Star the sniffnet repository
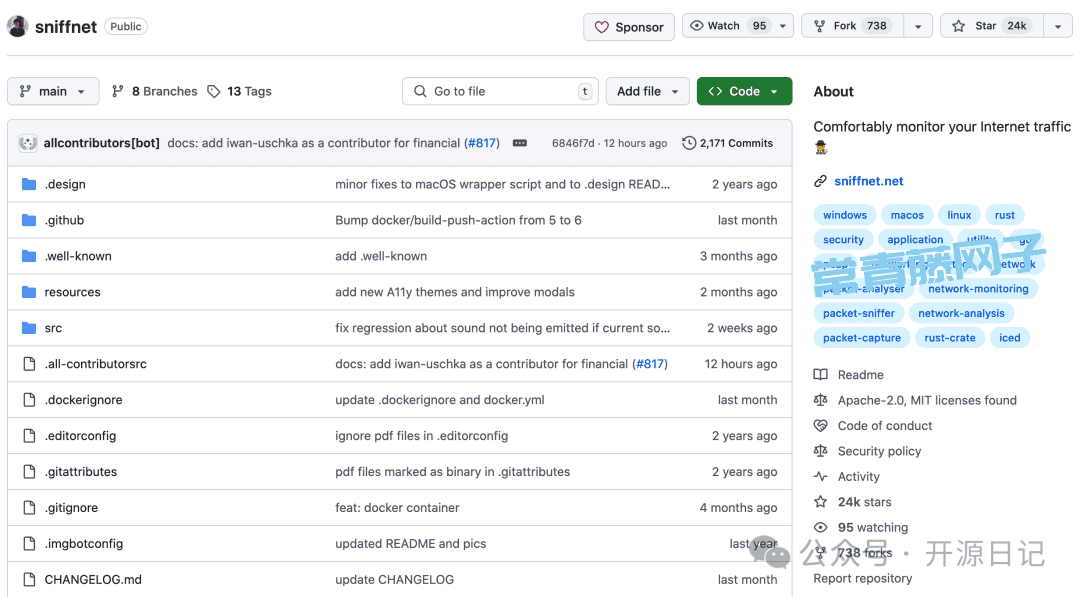The height and width of the screenshot is (597, 1080). [x=992, y=25]
